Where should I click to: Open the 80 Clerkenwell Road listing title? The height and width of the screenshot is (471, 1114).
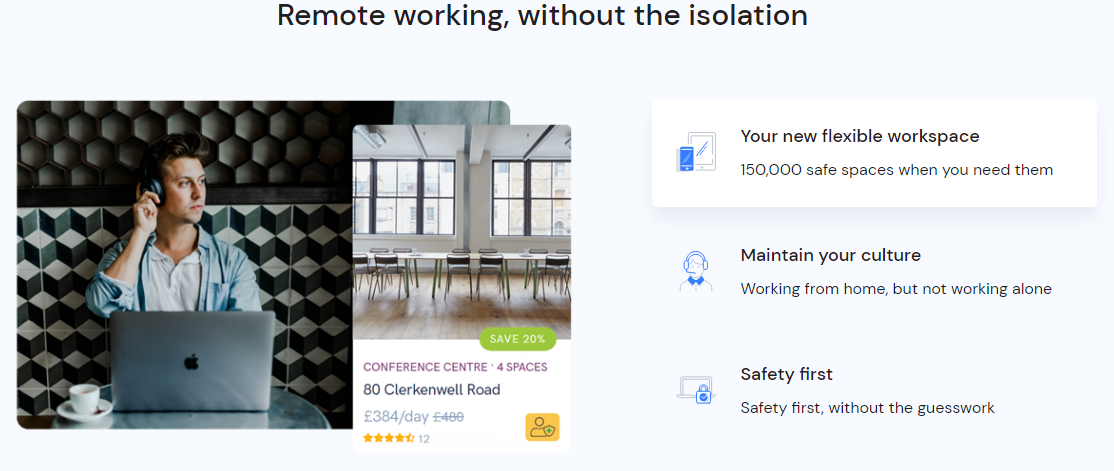(x=431, y=389)
